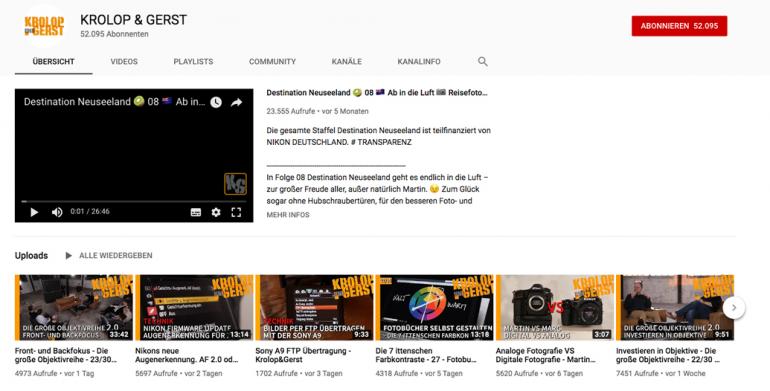Viewport: 770px width, 391px height.
Task: Open Nikon Firmware Update video thumbnail
Action: tap(194, 307)
